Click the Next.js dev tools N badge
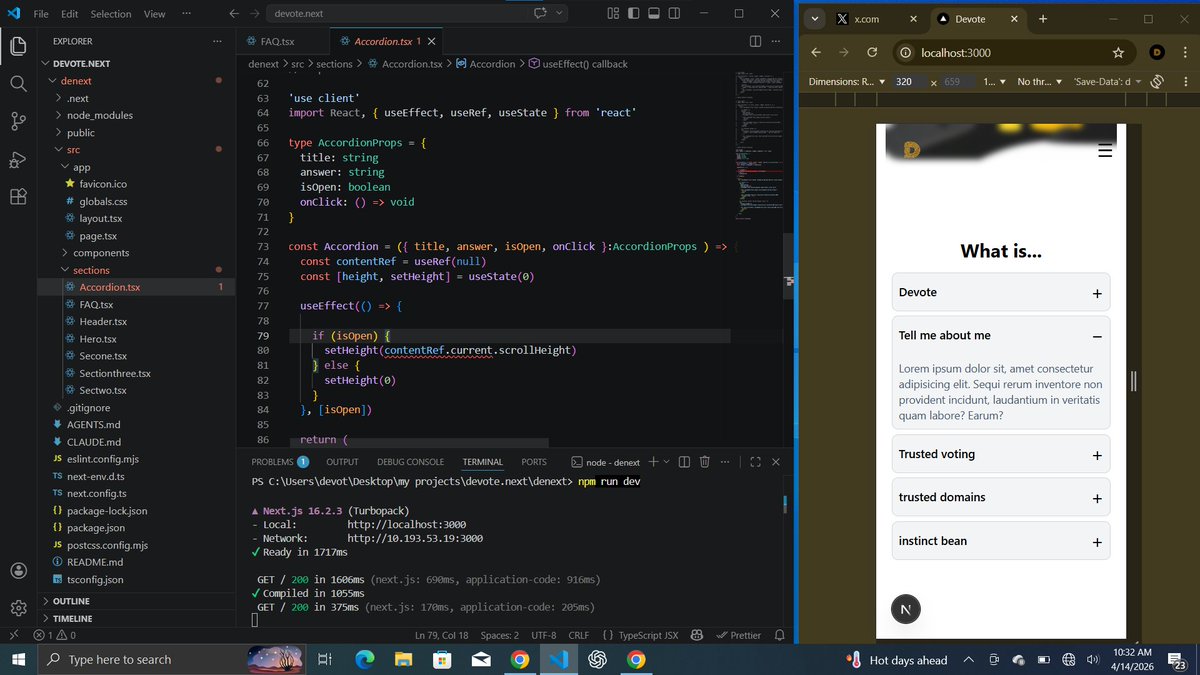The image size is (1200, 675). coord(905,609)
